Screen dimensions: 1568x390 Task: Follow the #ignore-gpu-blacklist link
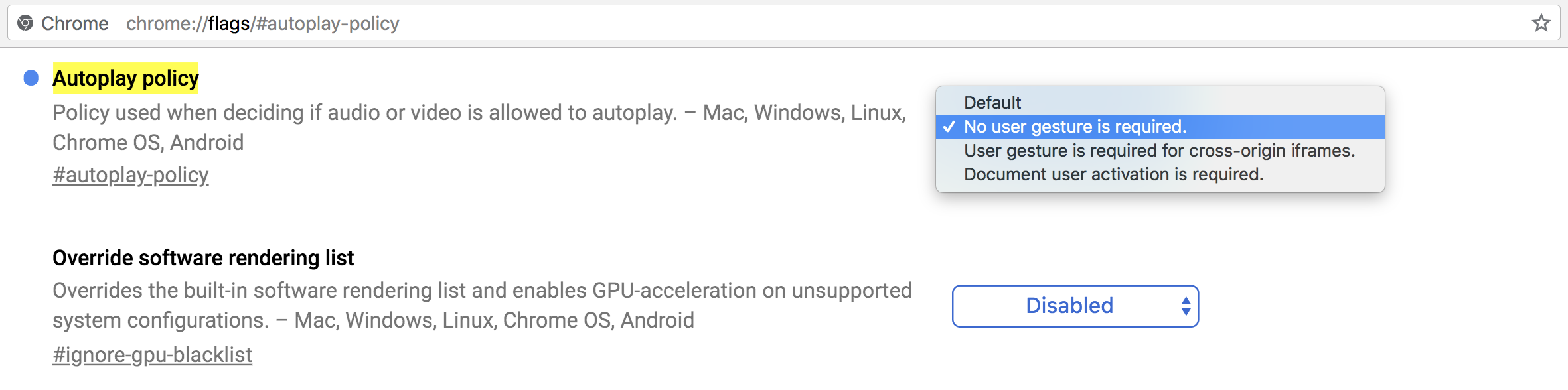[152, 355]
